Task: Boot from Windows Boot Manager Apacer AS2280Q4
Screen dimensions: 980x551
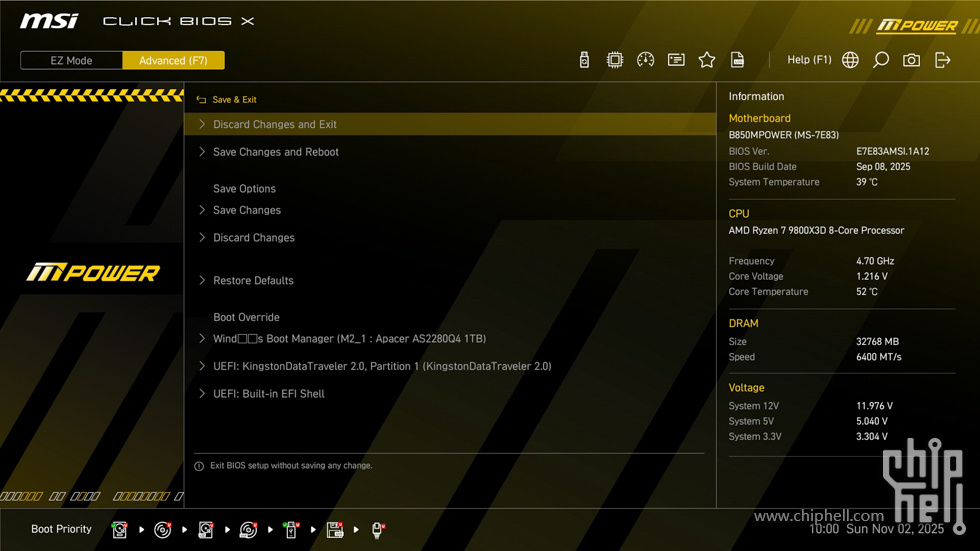Action: [x=349, y=339]
